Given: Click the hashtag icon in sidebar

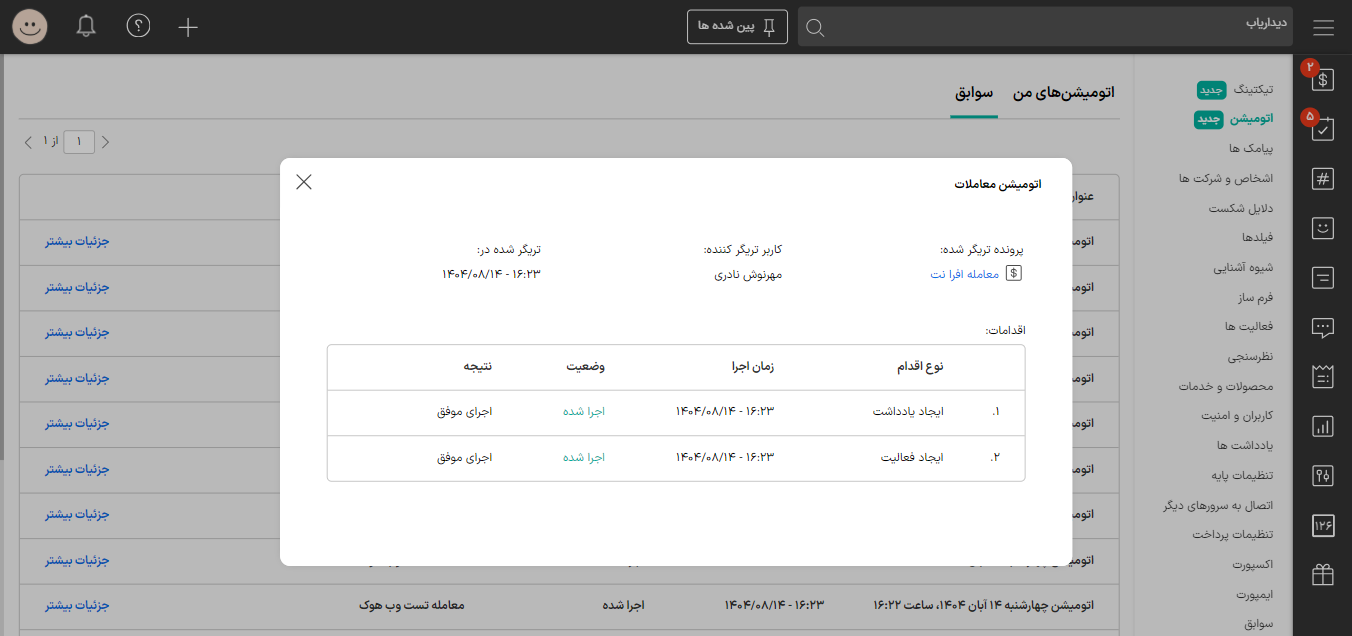Looking at the screenshot, I should coord(1323,179).
